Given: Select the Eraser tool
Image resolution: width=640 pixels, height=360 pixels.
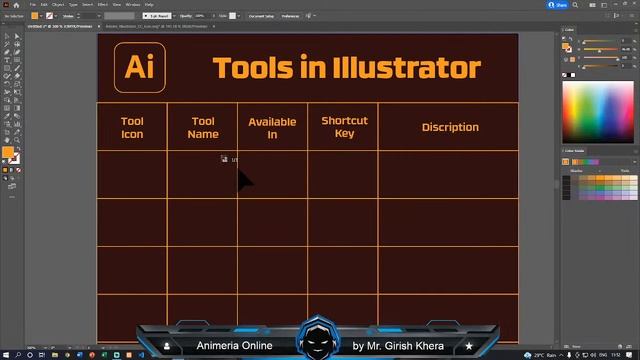Looking at the screenshot, I should point(17,75).
